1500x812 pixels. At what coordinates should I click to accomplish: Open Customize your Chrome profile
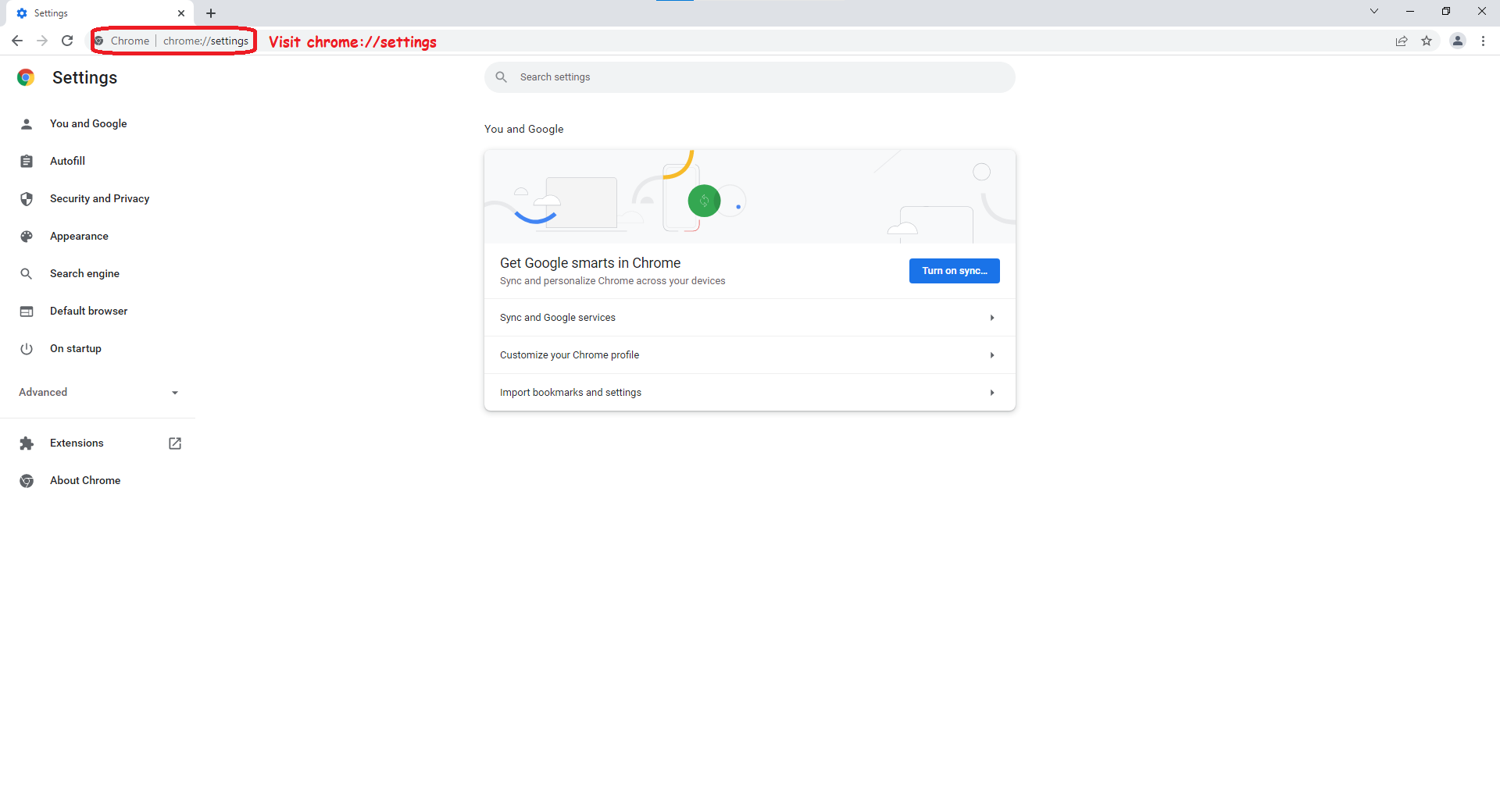coord(749,354)
